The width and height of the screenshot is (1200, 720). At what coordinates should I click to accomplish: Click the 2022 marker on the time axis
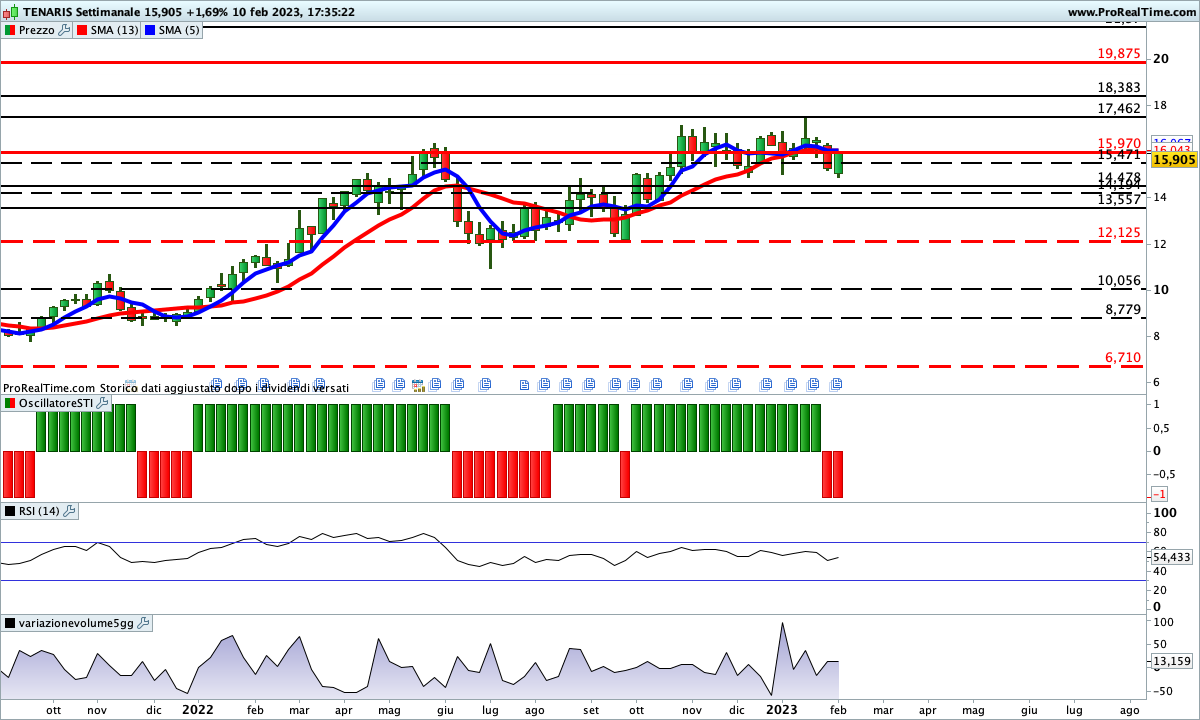[x=197, y=709]
